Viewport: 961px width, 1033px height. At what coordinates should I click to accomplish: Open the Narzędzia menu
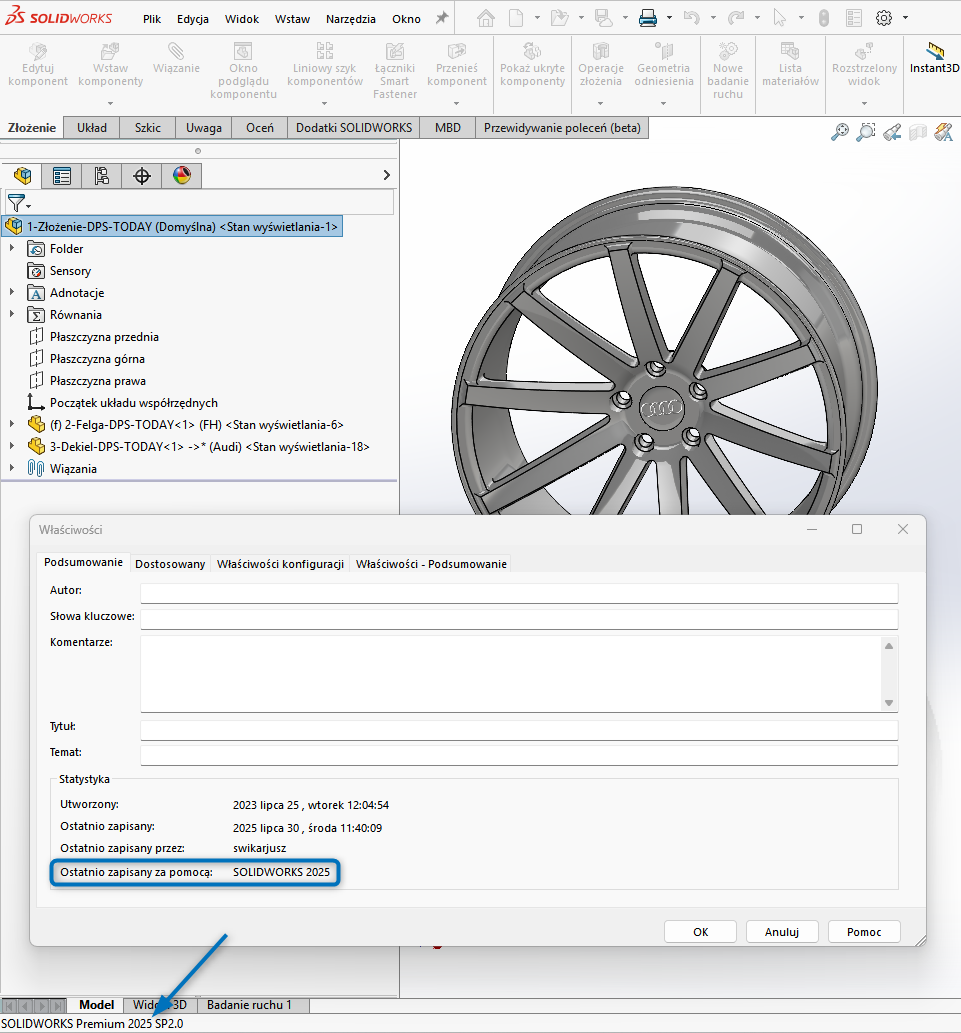(350, 19)
